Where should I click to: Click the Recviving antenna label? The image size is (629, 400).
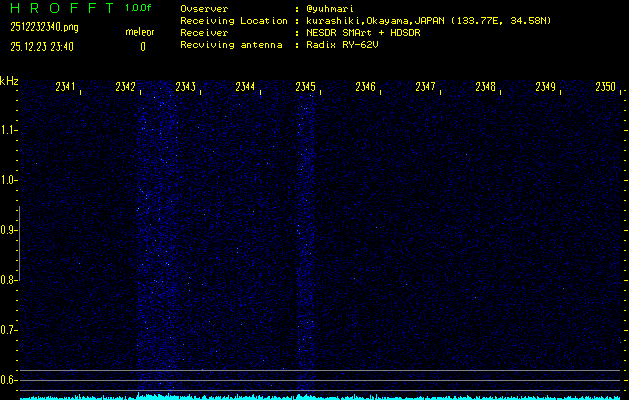pyautogui.click(x=231, y=45)
